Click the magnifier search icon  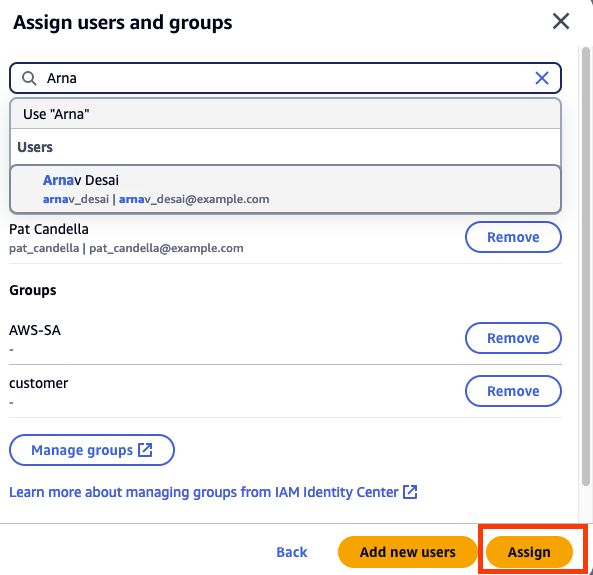pos(29,78)
